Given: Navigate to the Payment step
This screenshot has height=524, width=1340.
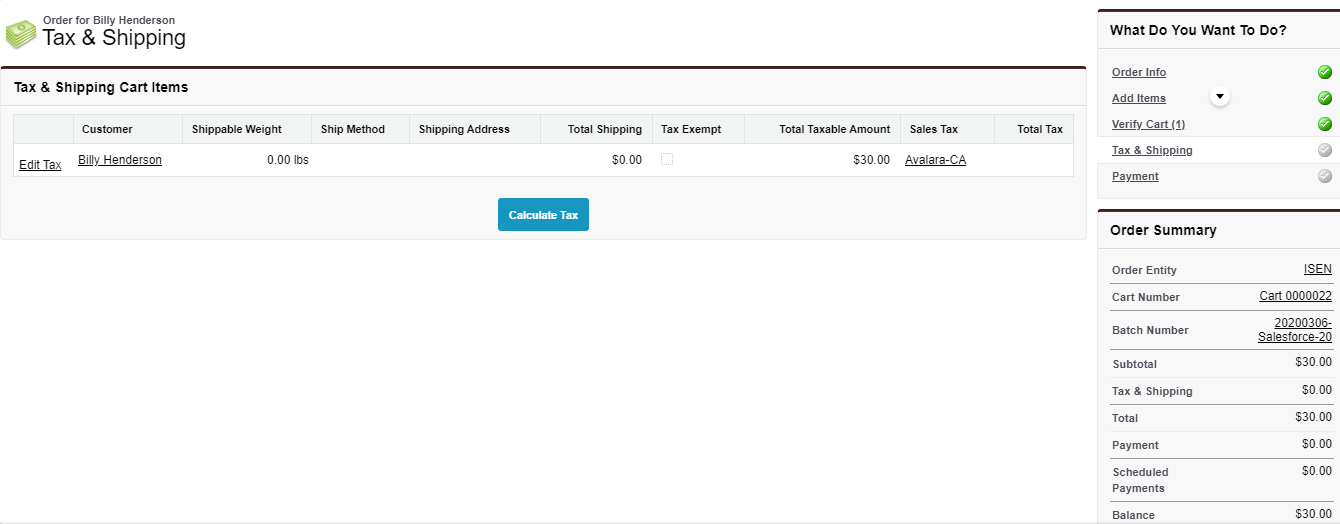Looking at the screenshot, I should 1135,176.
